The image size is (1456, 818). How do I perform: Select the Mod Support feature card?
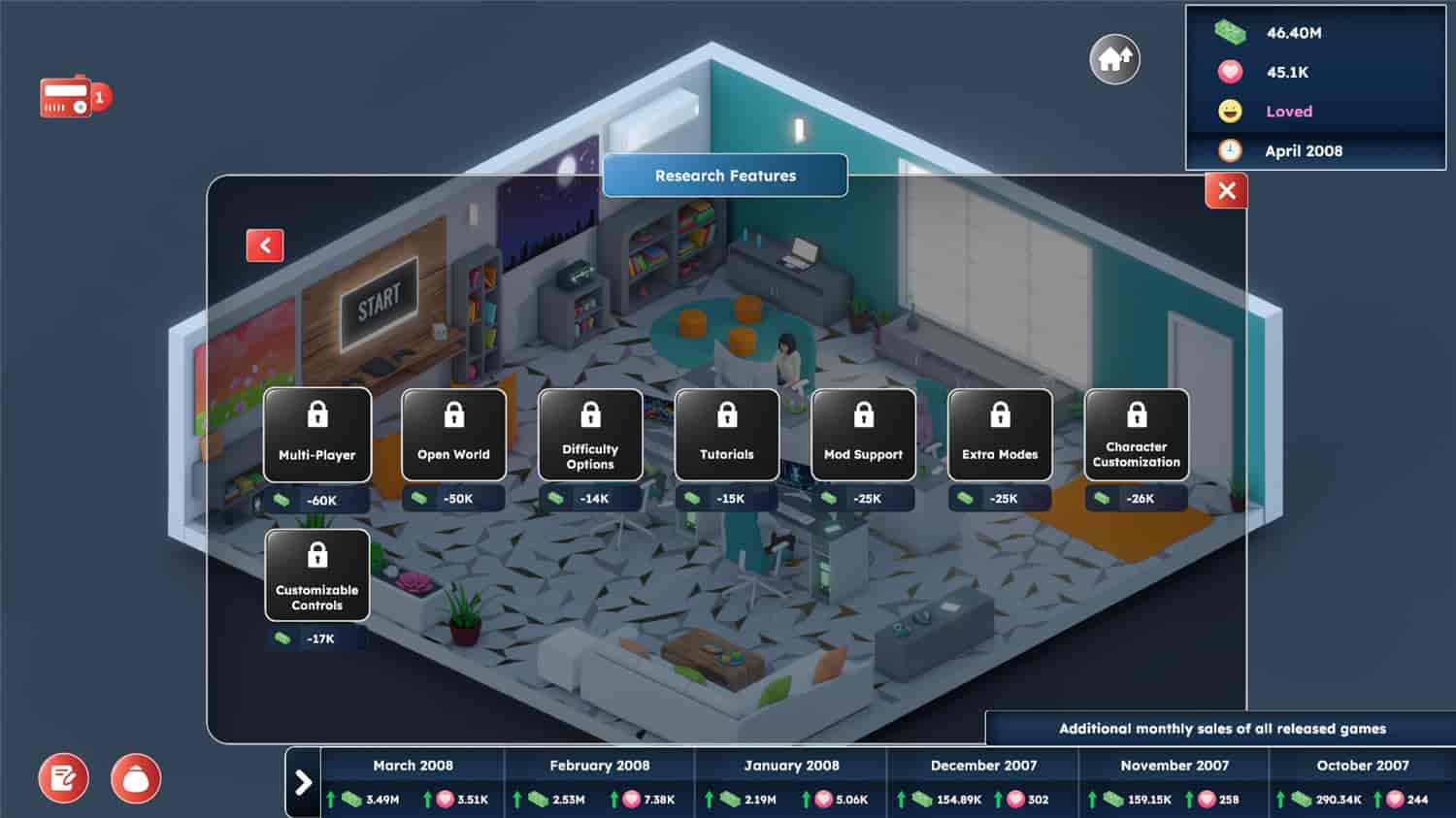(x=863, y=435)
